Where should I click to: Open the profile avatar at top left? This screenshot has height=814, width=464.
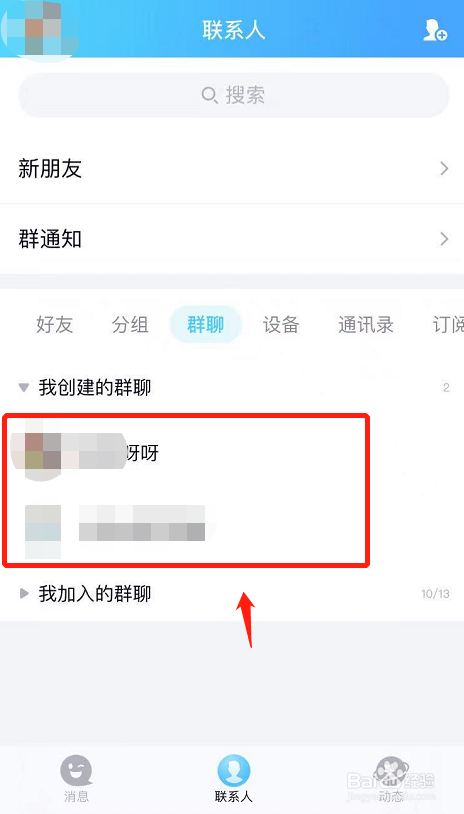pyautogui.click(x=40, y=30)
